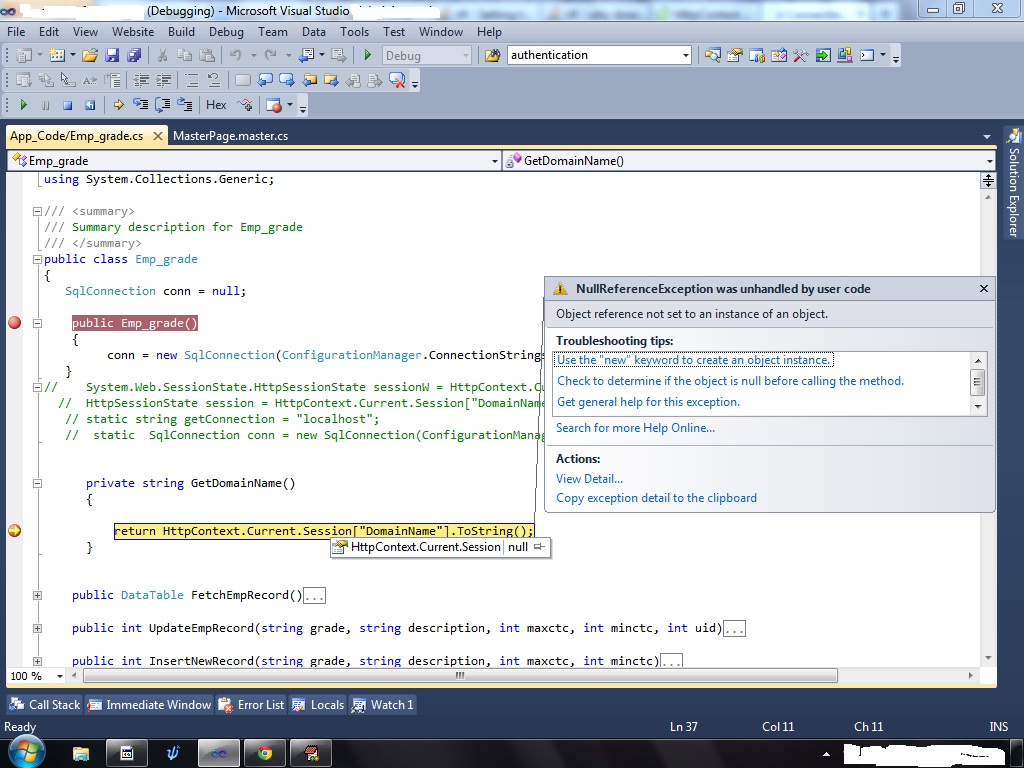Open Windows Explorer folder in taskbar
The image size is (1024, 768).
80,754
